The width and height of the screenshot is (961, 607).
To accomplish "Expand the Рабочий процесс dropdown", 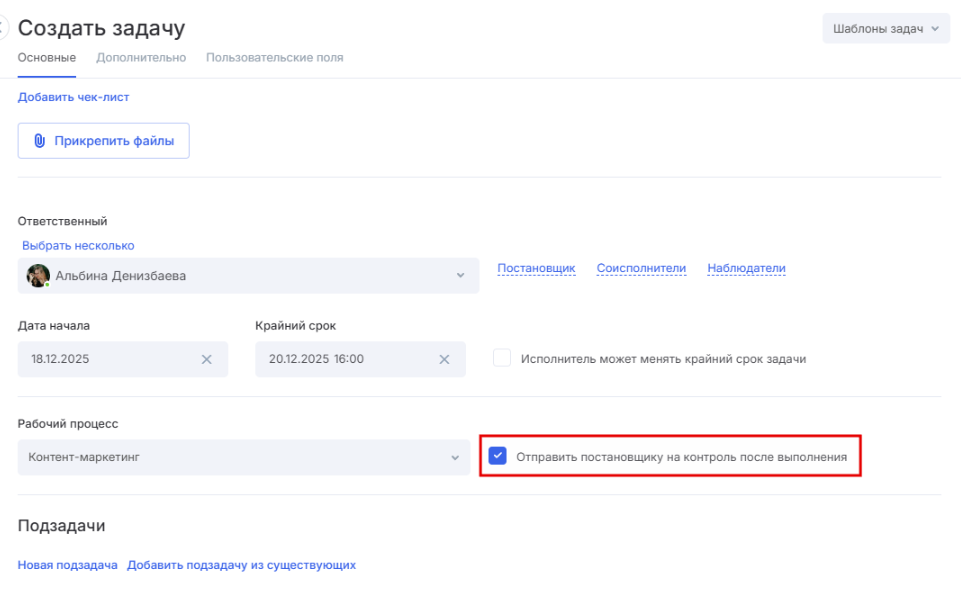I will click(x=455, y=458).
